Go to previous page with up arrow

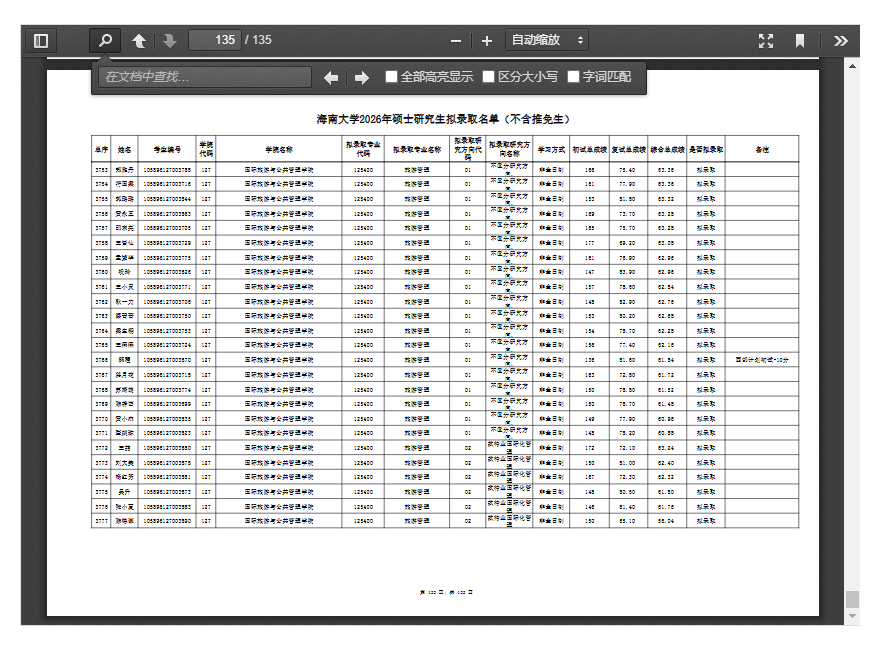[139, 40]
